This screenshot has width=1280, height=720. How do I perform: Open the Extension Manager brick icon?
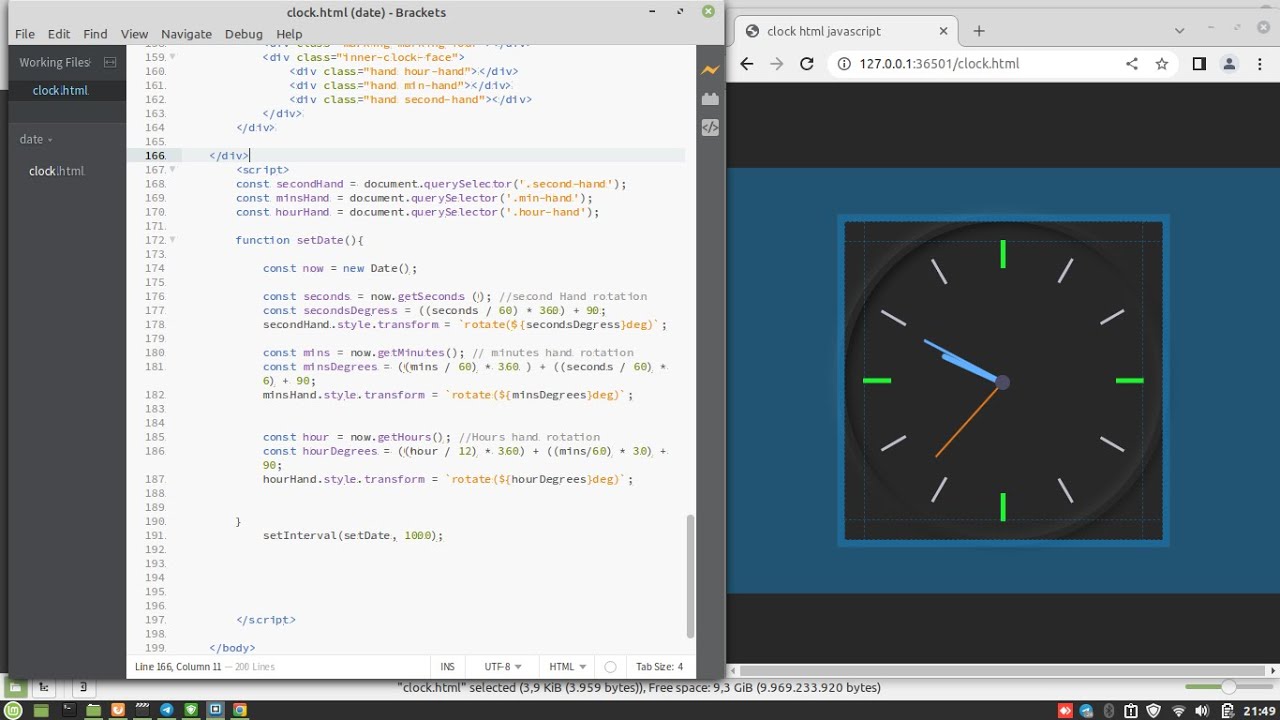pos(710,99)
